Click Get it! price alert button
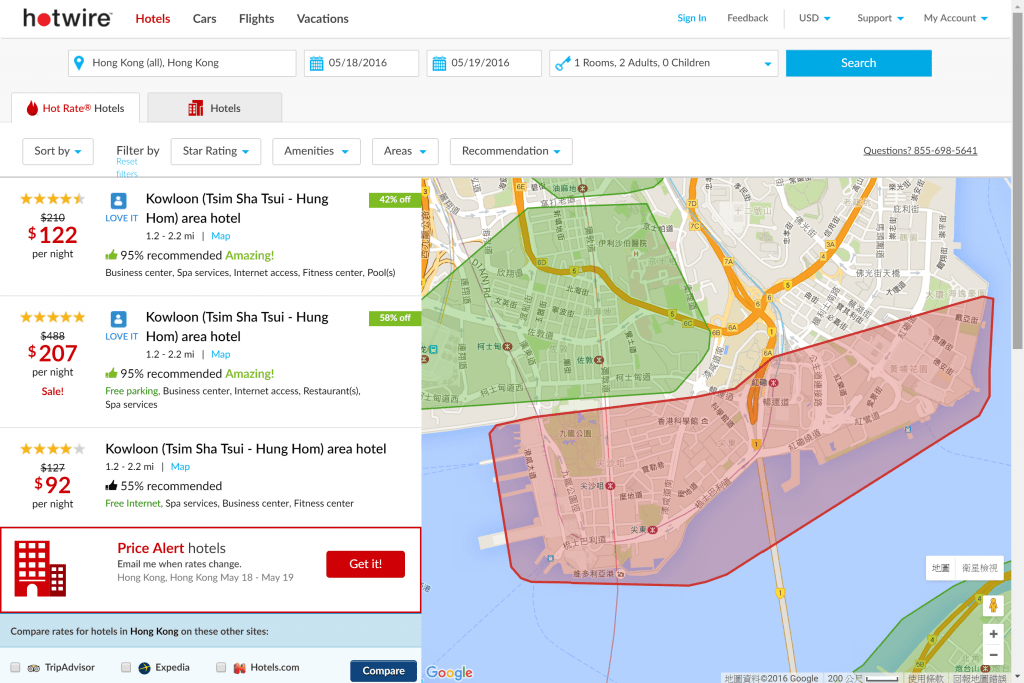The height and width of the screenshot is (683, 1024). click(365, 564)
